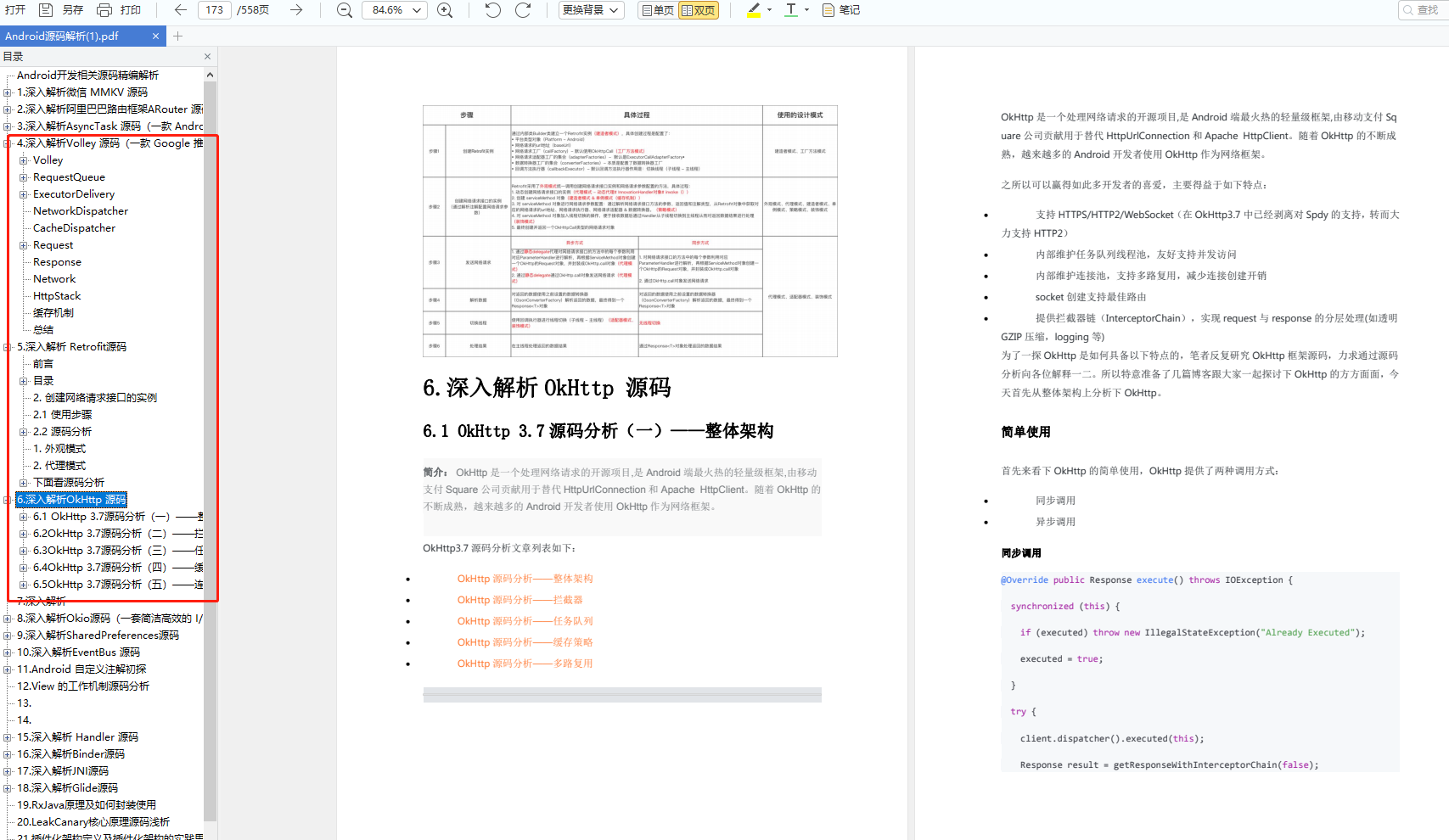This screenshot has height=840, width=1449.
Task: Switch to 双页 double page view
Action: tap(699, 10)
